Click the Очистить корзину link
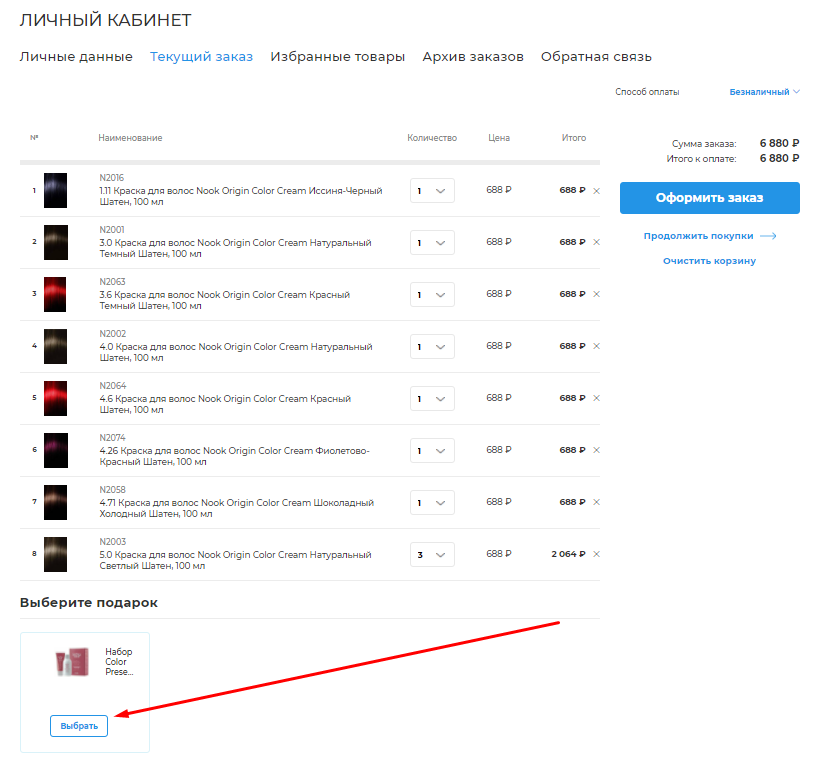 709,261
